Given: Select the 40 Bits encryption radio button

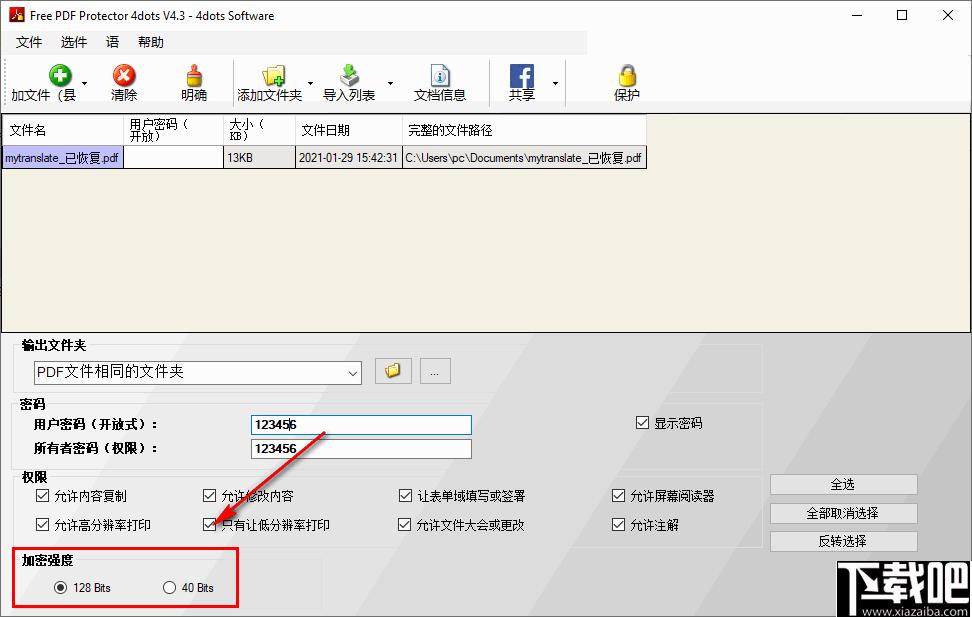Looking at the screenshot, I should coord(169,587).
